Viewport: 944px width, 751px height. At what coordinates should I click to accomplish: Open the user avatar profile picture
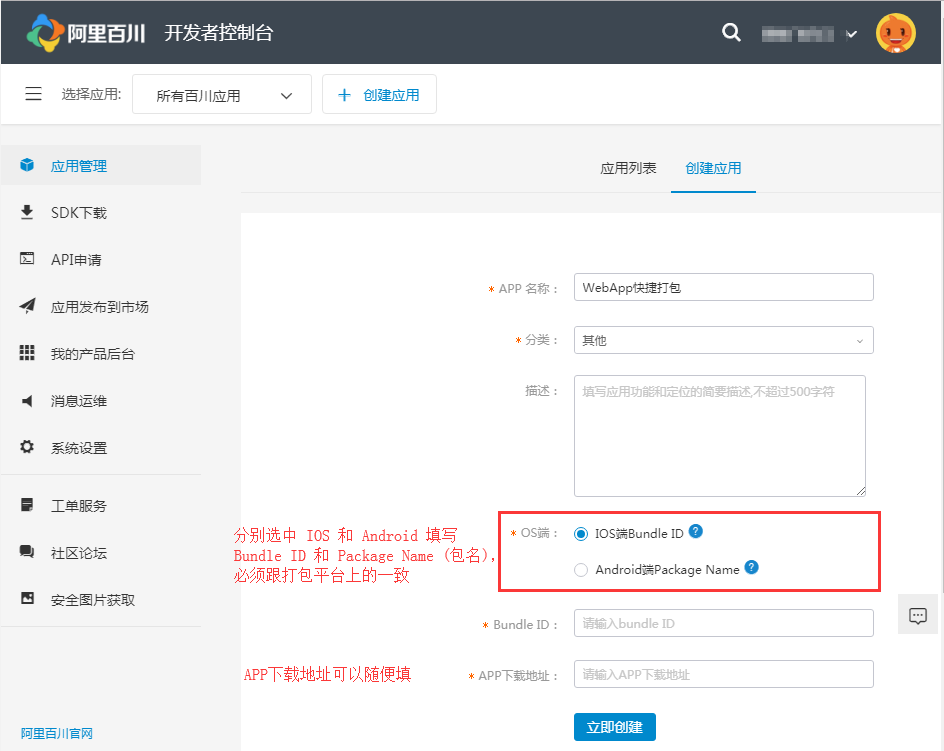[x=895, y=33]
